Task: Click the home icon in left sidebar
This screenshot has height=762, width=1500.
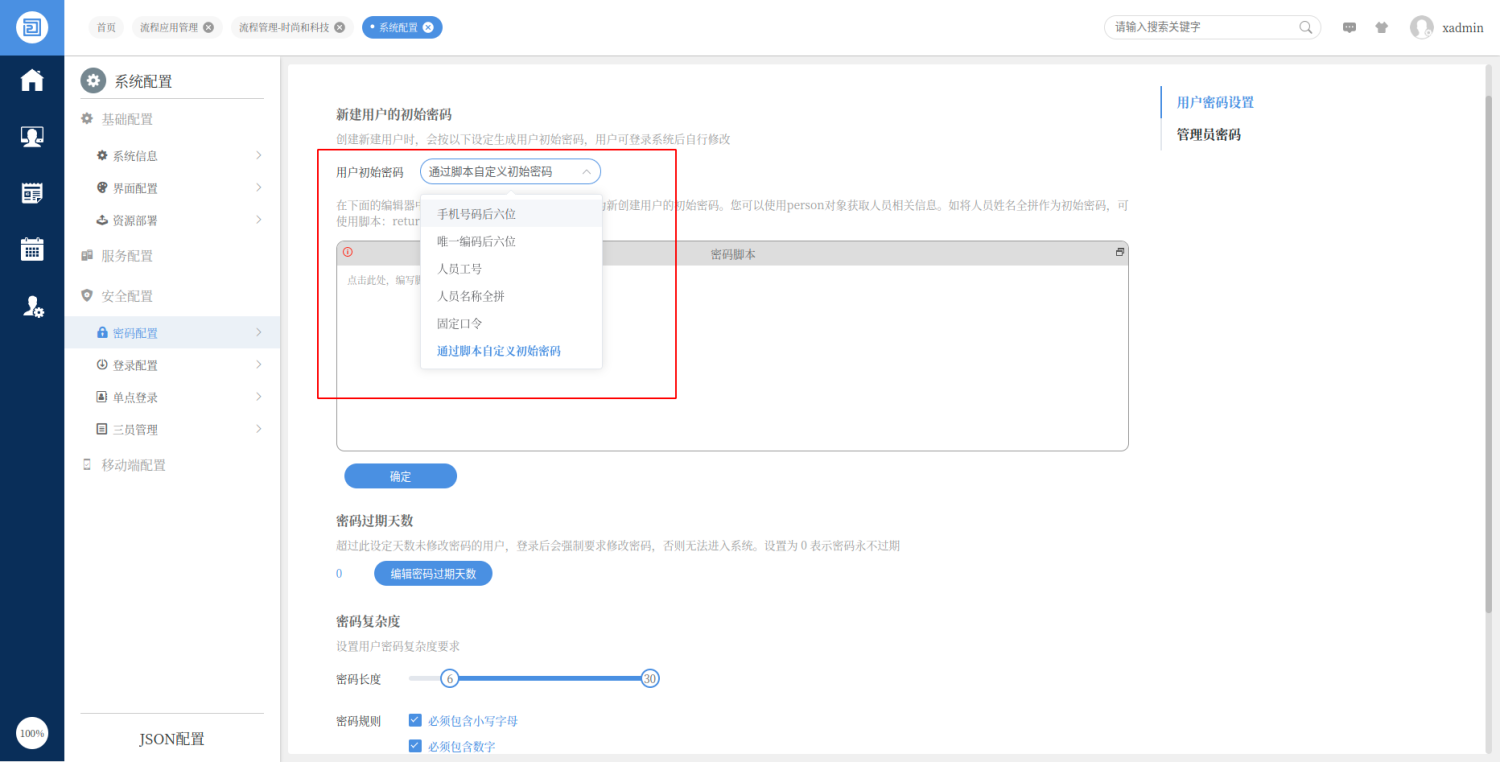Action: tap(32, 80)
